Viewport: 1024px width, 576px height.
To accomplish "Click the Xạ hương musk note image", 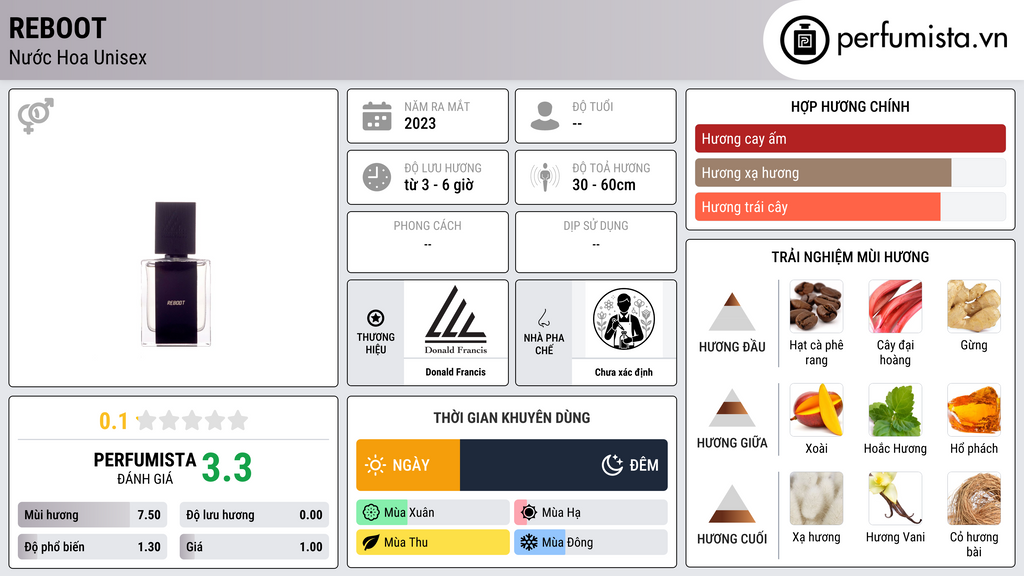I will [816, 498].
